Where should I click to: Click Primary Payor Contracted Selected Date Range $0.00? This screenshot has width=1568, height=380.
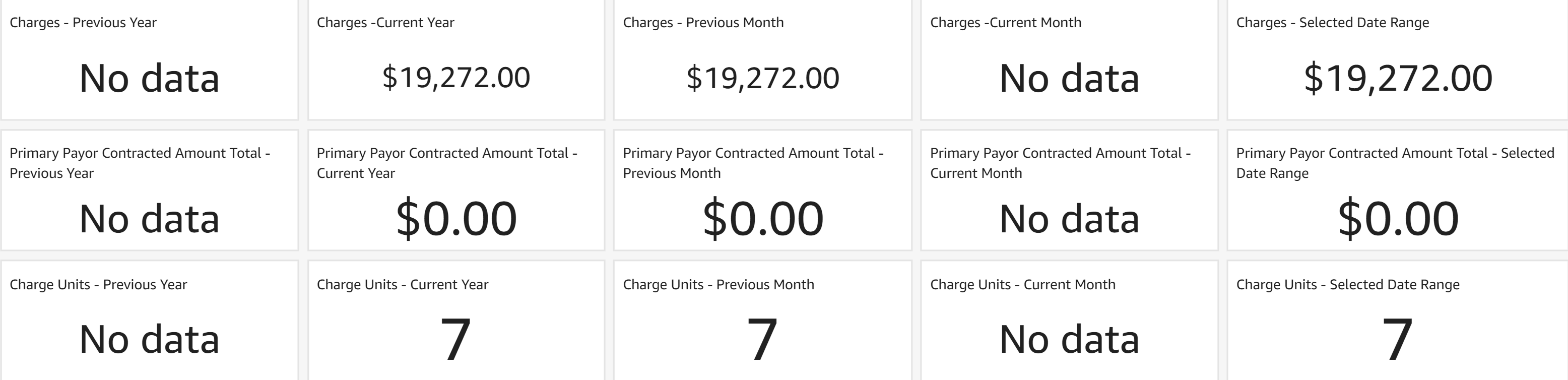pyautogui.click(x=1398, y=218)
